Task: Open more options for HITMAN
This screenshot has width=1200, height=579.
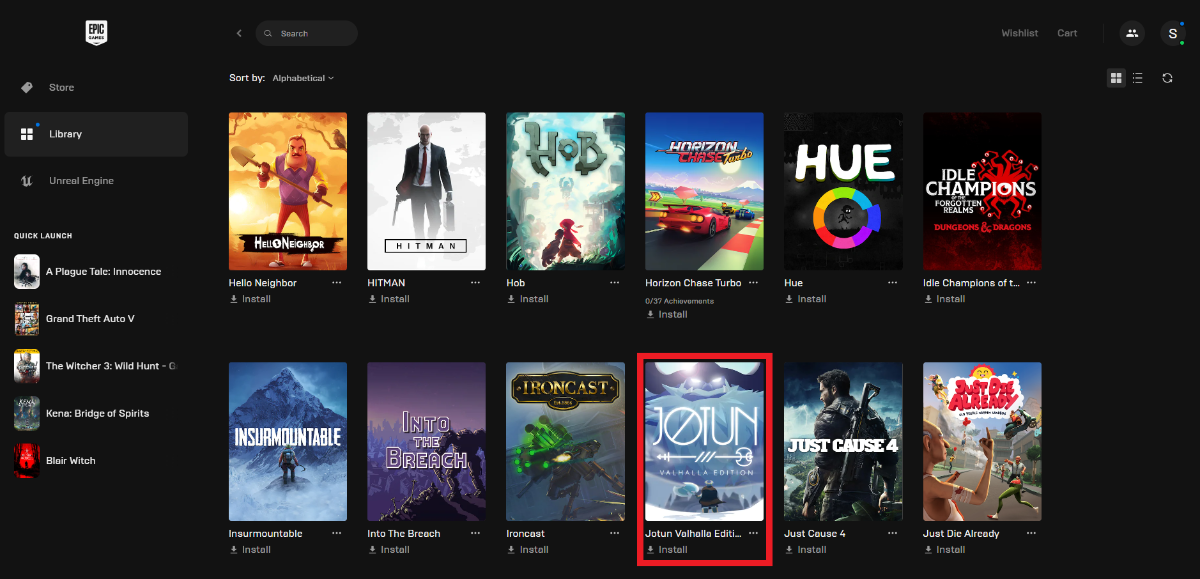Action: (476, 283)
